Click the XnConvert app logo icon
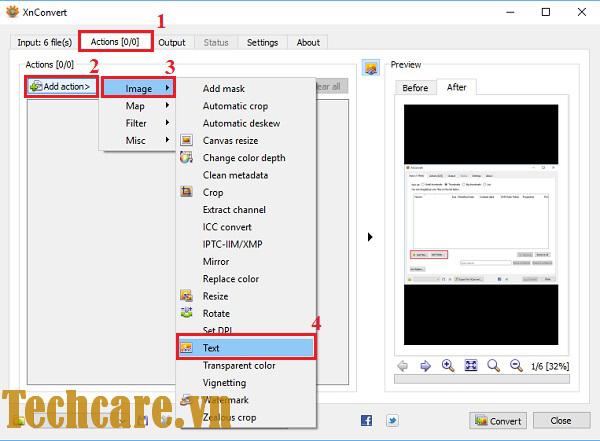 [x=12, y=12]
